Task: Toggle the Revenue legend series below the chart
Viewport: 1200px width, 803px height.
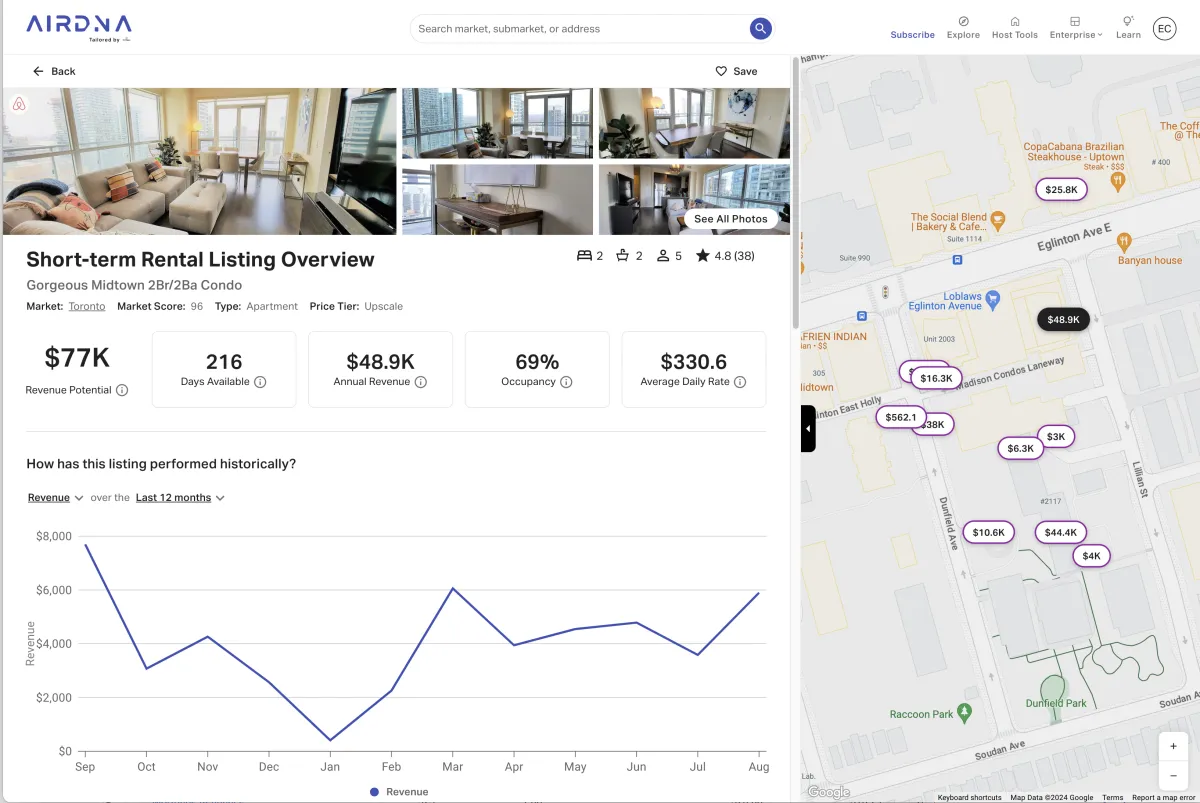Action: (x=399, y=792)
